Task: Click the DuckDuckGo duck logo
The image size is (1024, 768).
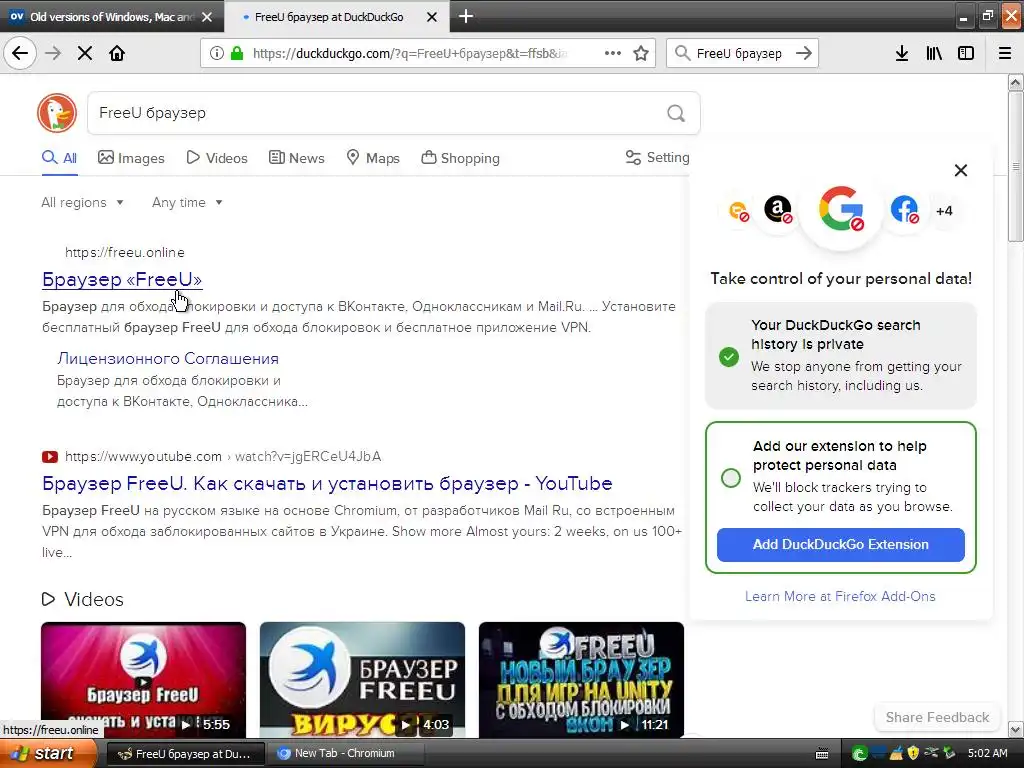Action: click(57, 113)
